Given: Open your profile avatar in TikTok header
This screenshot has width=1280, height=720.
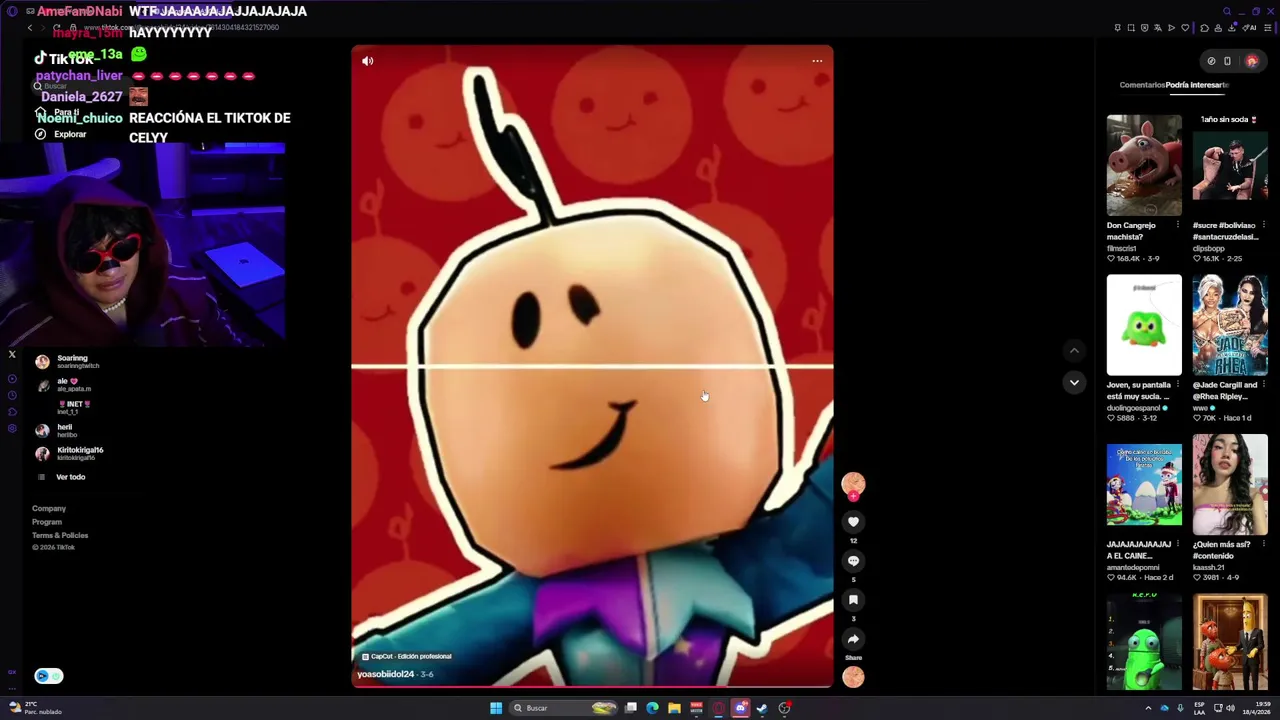Looking at the screenshot, I should 1251,61.
